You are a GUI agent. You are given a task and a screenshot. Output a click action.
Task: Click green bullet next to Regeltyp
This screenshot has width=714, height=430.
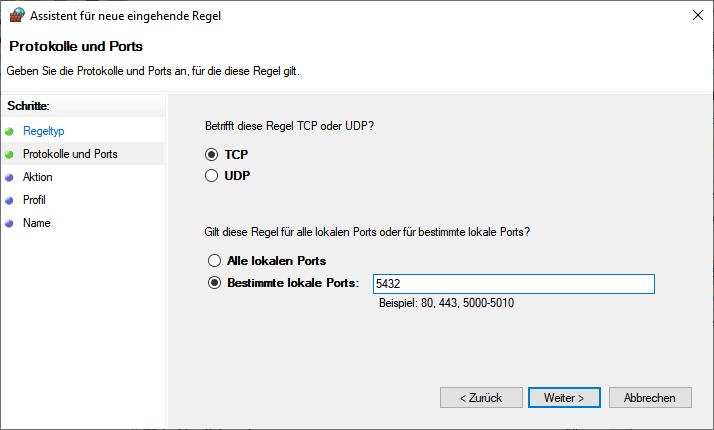pos(9,131)
